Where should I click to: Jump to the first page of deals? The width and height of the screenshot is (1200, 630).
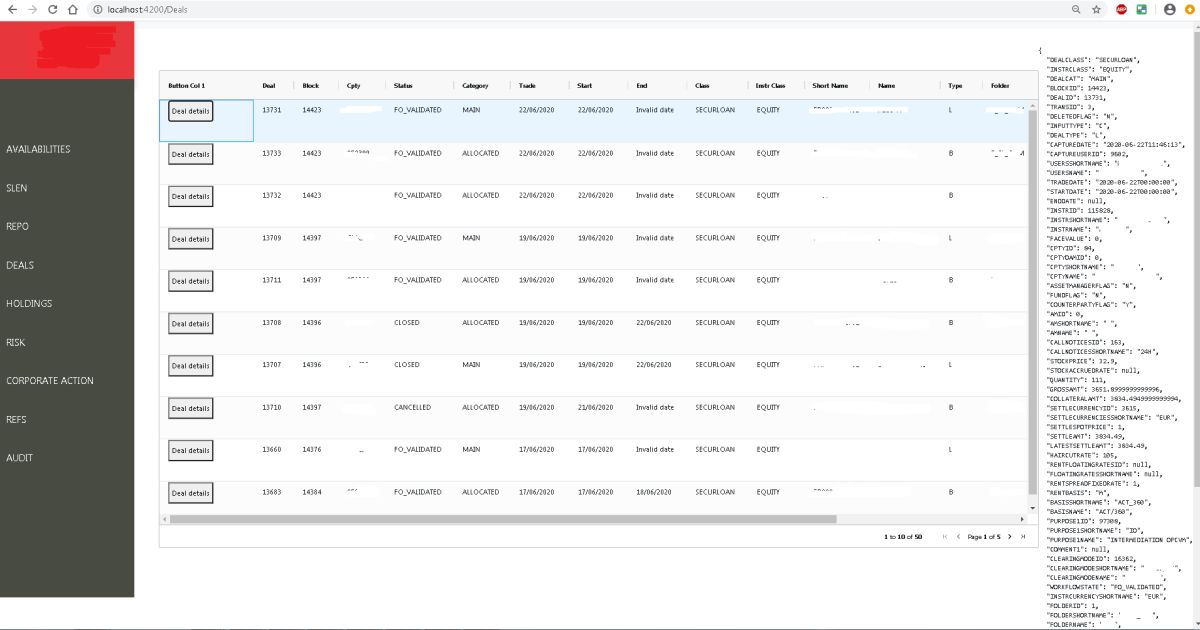(945, 537)
